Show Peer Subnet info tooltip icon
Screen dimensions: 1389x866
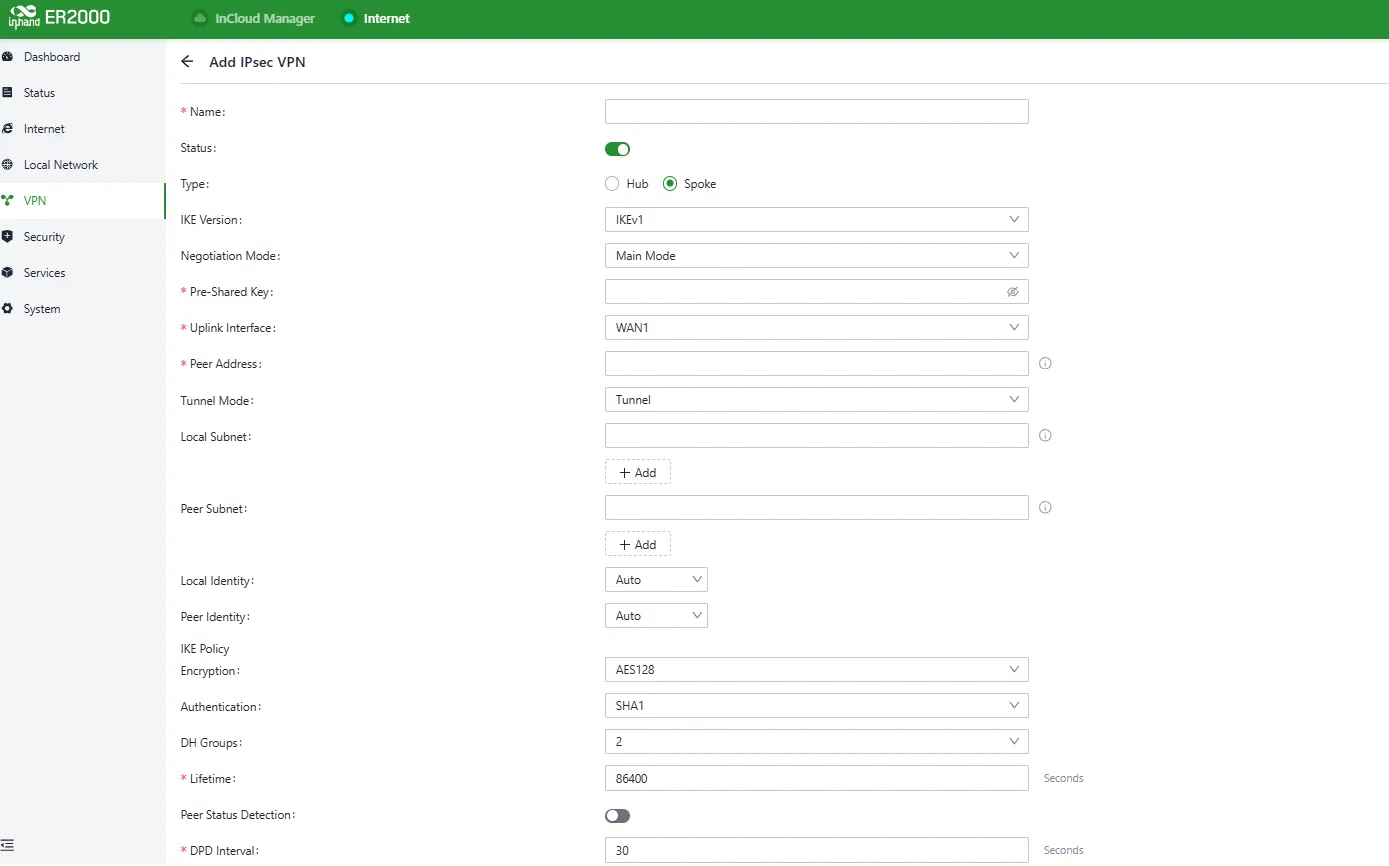pyautogui.click(x=1045, y=508)
